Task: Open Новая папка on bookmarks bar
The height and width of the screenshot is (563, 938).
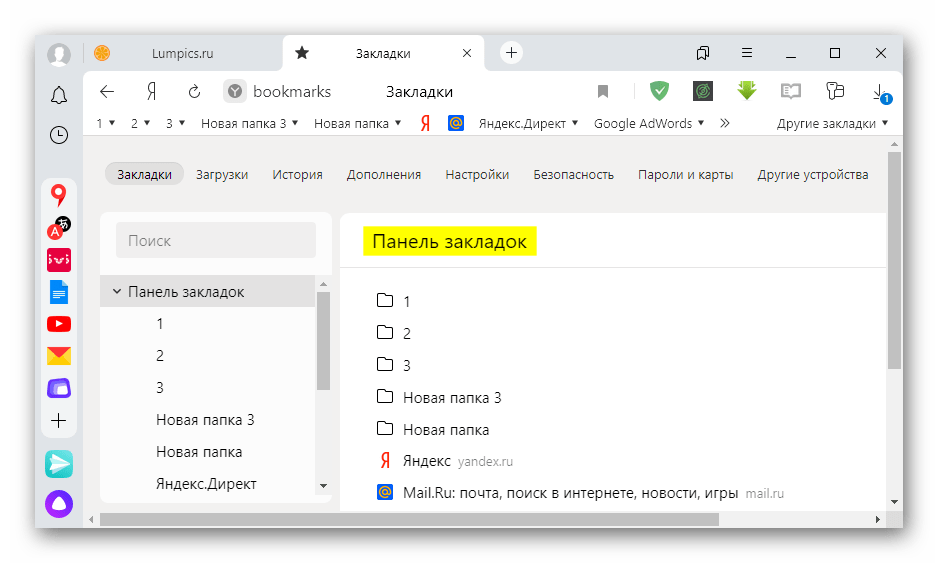Action: point(357,123)
